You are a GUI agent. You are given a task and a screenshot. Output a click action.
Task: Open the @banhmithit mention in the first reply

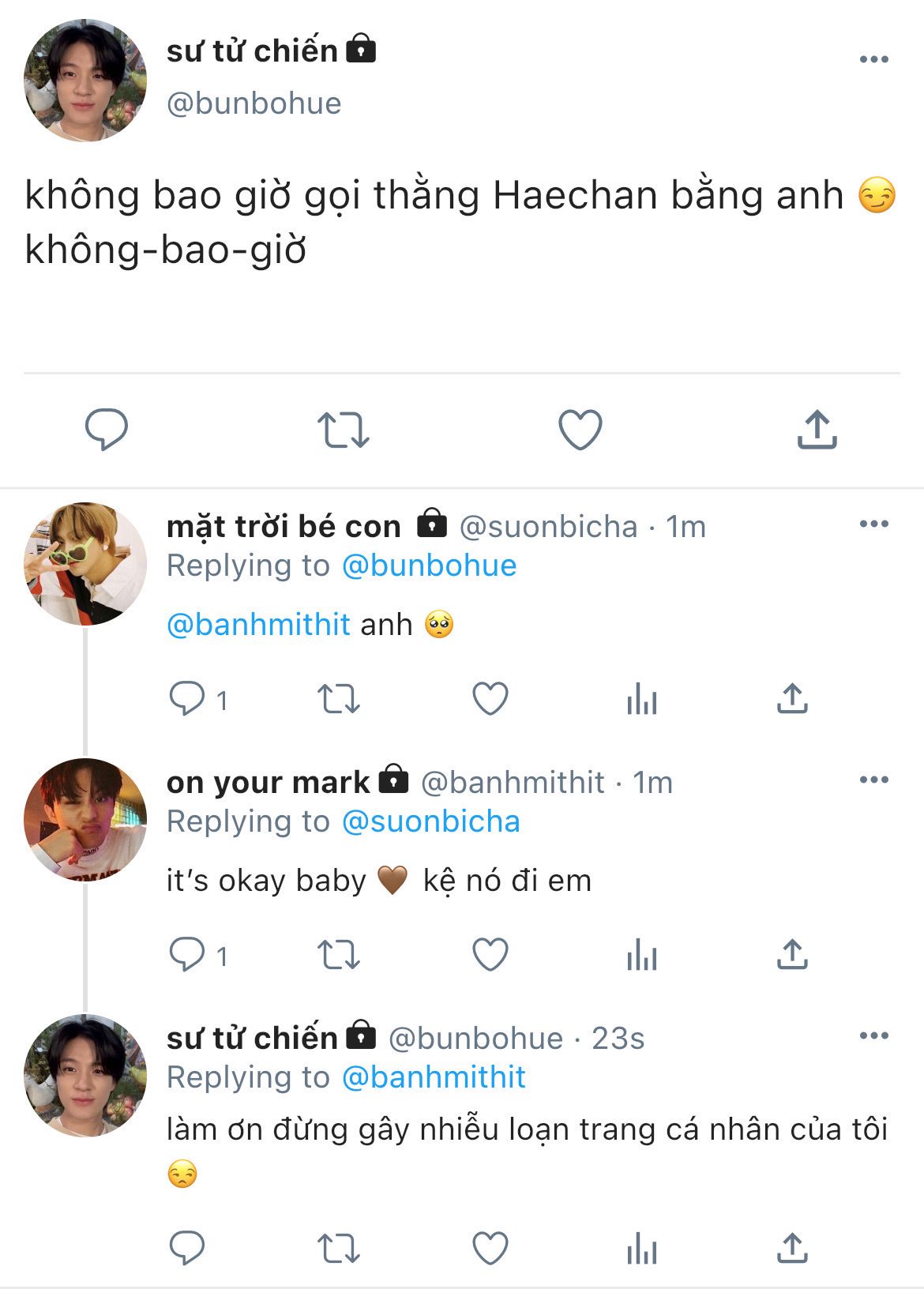click(x=258, y=625)
